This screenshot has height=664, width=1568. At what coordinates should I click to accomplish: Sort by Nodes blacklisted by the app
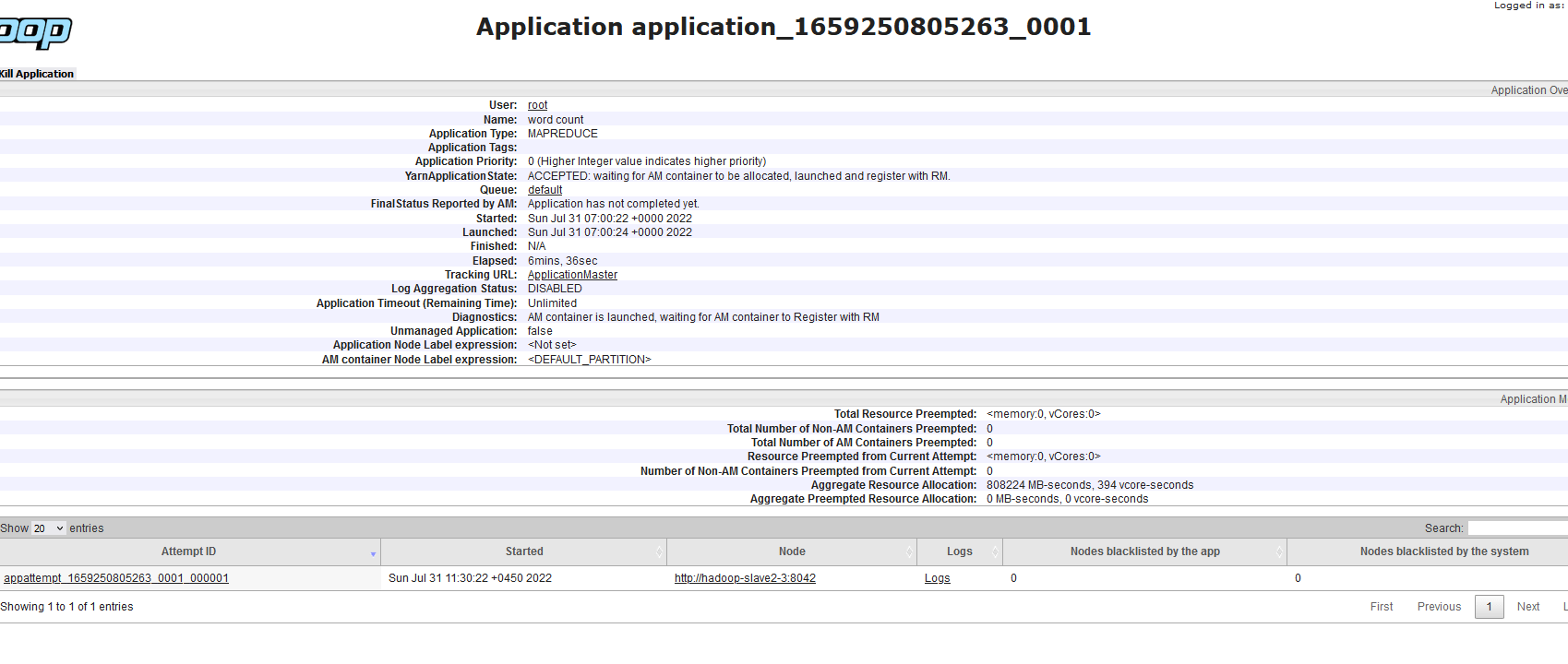[1144, 551]
